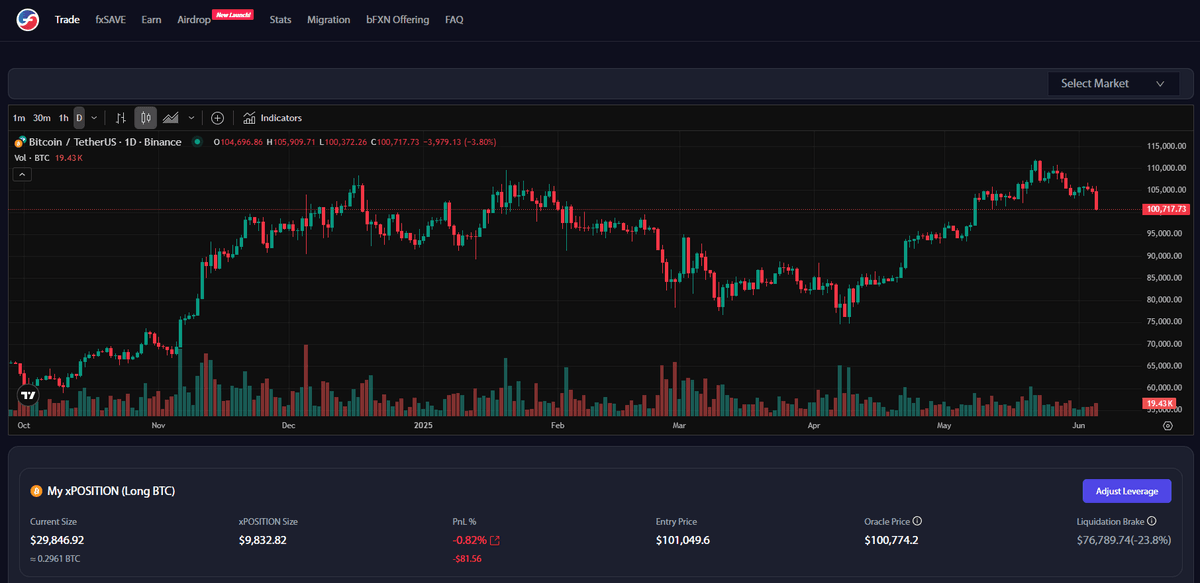The width and height of the screenshot is (1200, 583).
Task: Click the Liquidation Brake info icon
Action: pyautogui.click(x=1151, y=521)
